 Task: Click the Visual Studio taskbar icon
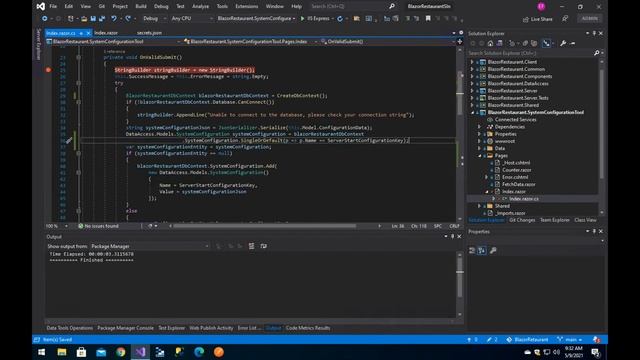(x=140, y=352)
